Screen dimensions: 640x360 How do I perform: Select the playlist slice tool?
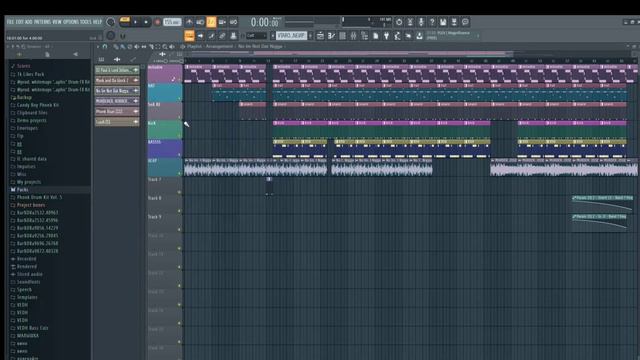151,47
